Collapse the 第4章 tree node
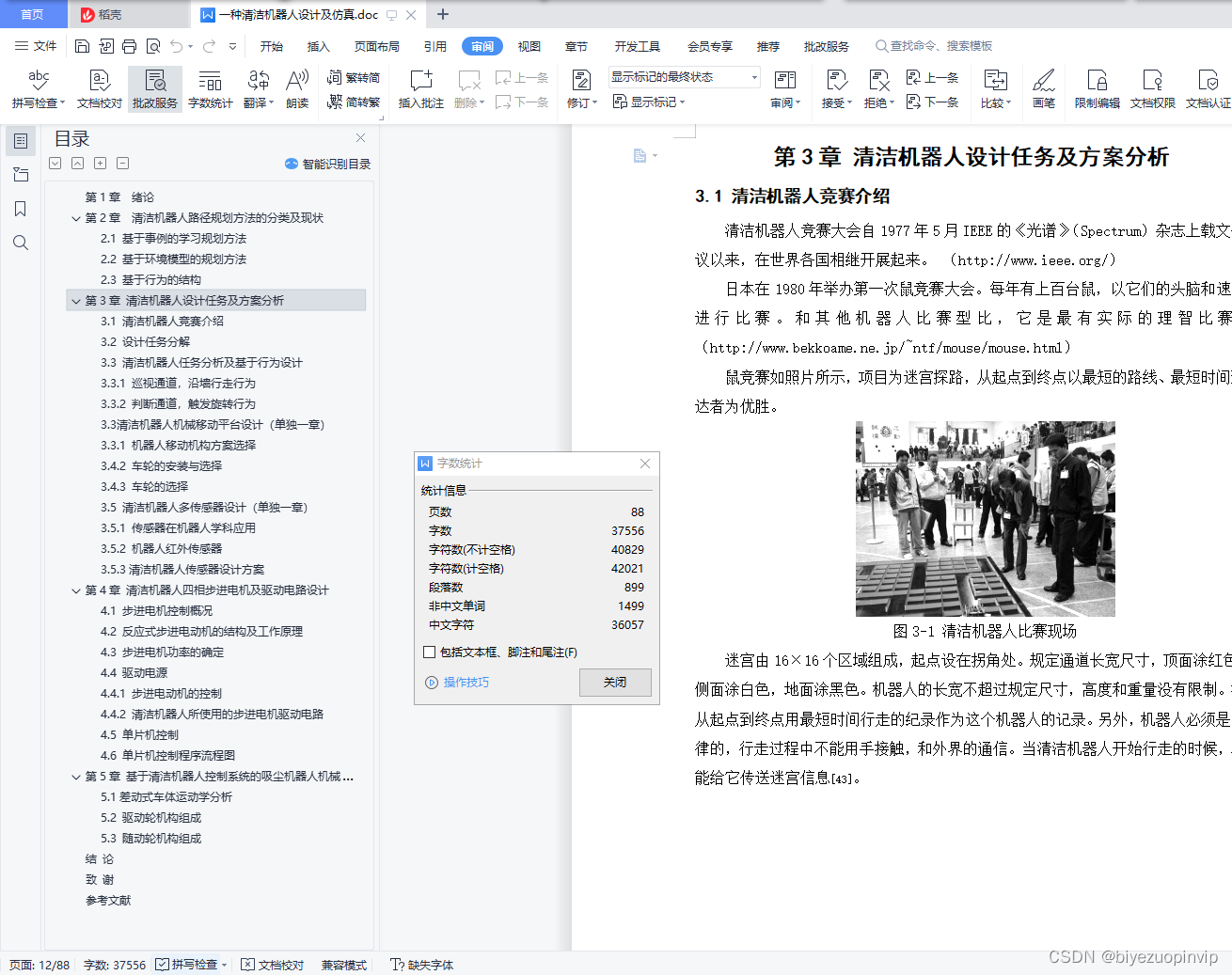 pos(76,590)
